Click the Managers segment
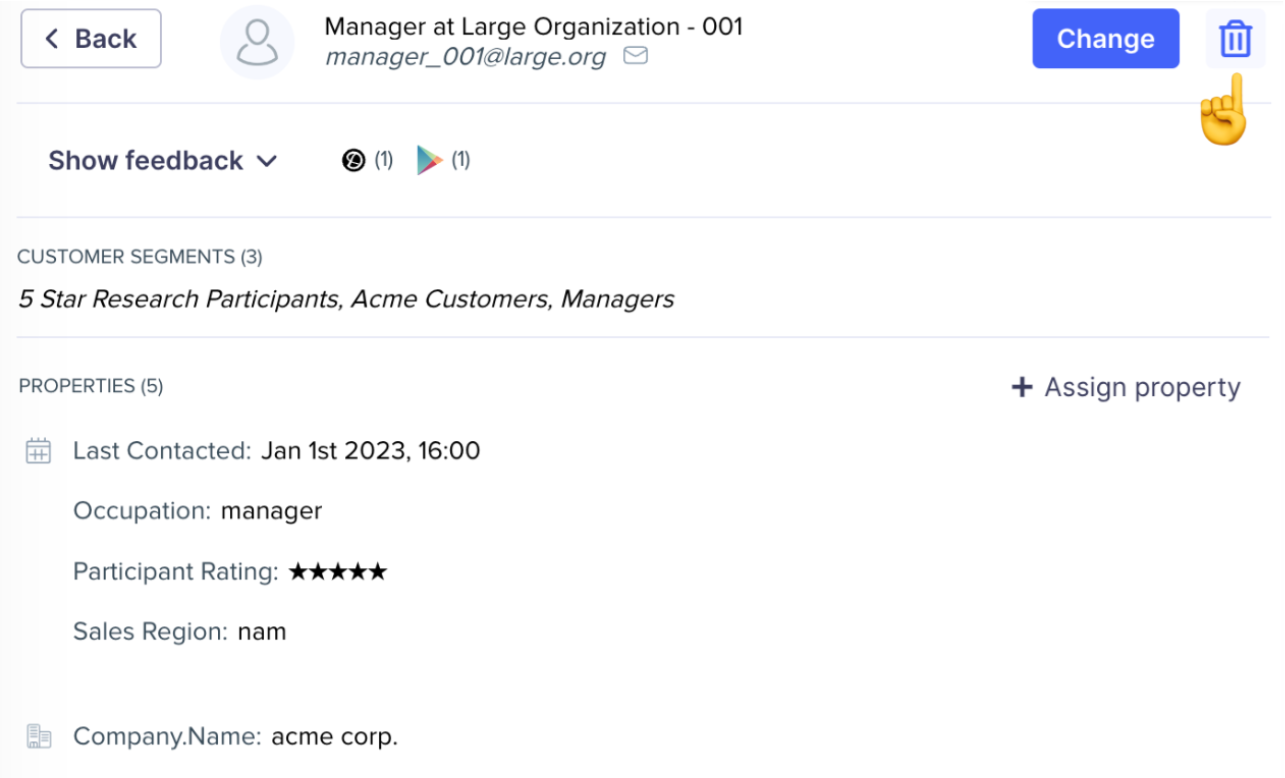1285x778 pixels. [617, 299]
